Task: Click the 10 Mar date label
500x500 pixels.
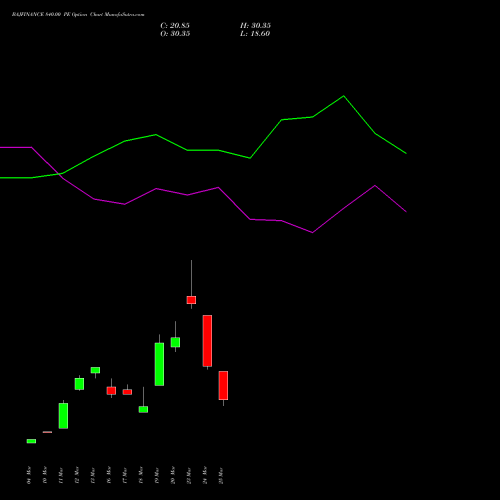Action: point(45,475)
